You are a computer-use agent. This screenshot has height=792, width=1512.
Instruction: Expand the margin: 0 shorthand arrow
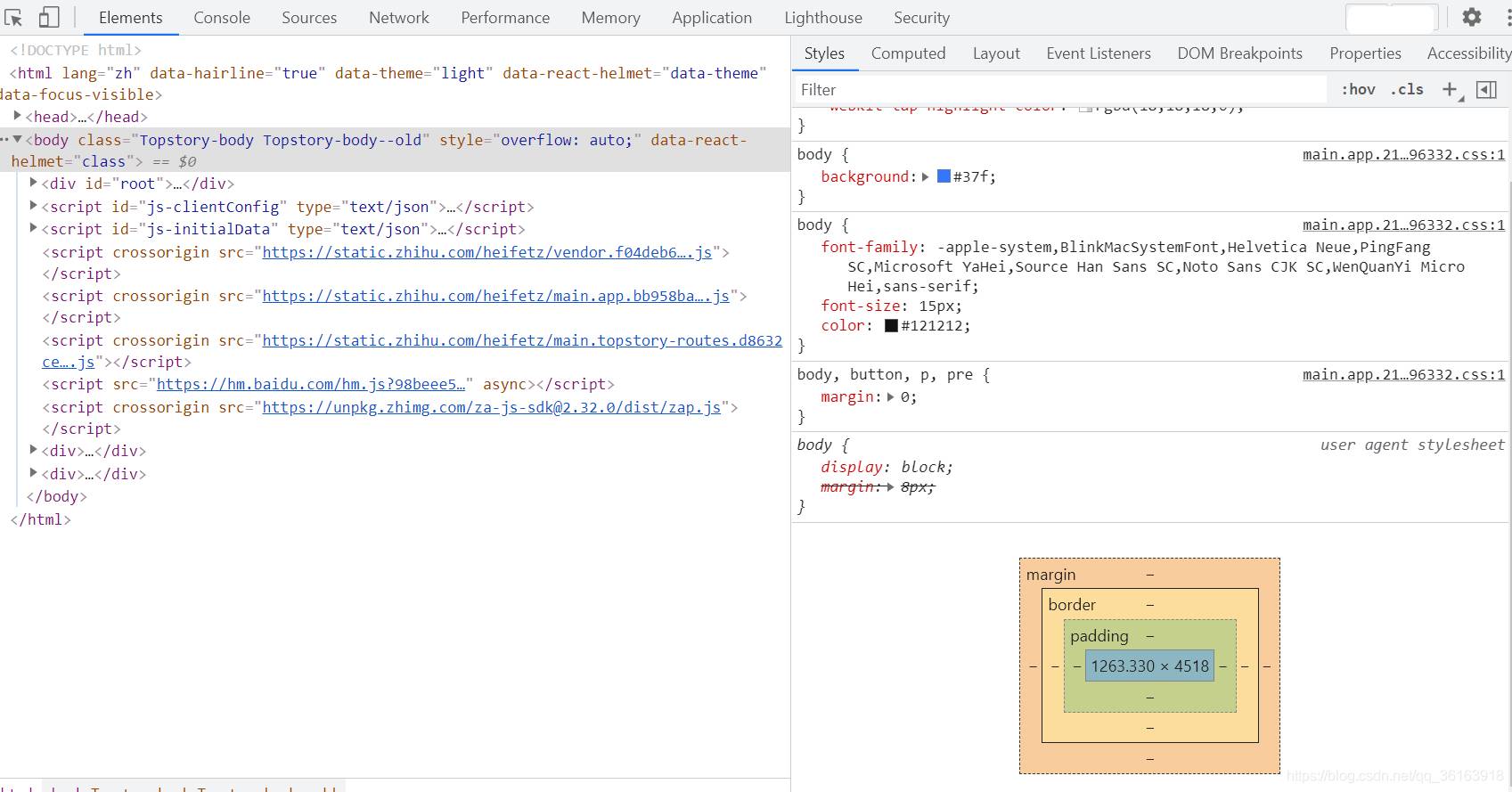click(890, 396)
